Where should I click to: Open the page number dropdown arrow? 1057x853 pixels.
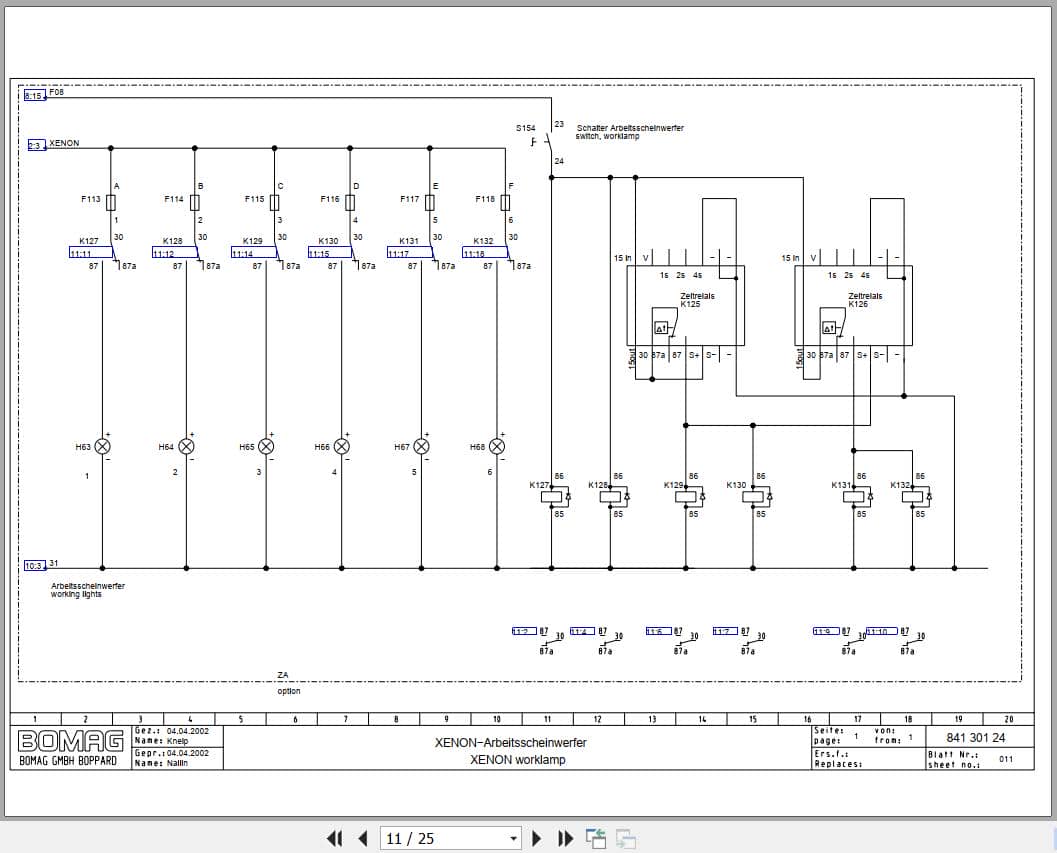coord(514,839)
